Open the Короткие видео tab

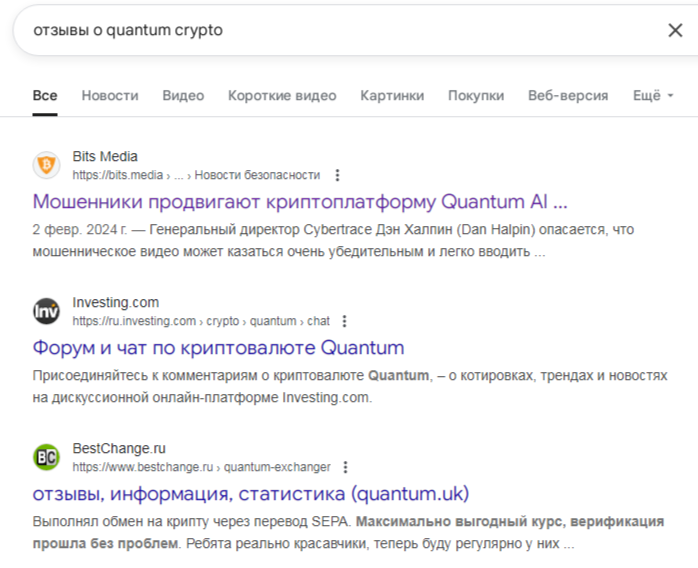282,96
